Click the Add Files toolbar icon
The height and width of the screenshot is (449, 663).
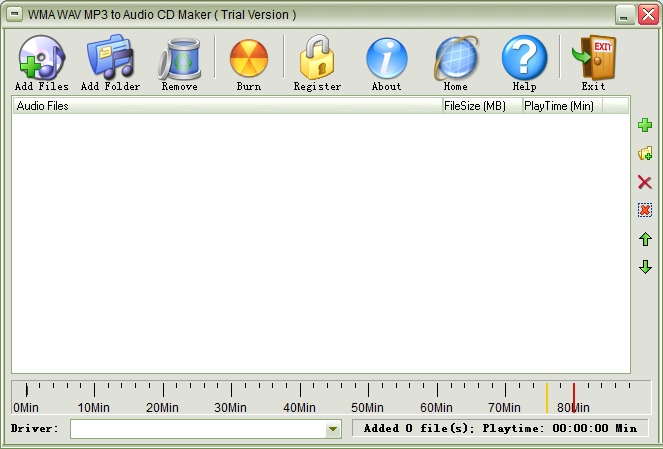click(x=41, y=60)
